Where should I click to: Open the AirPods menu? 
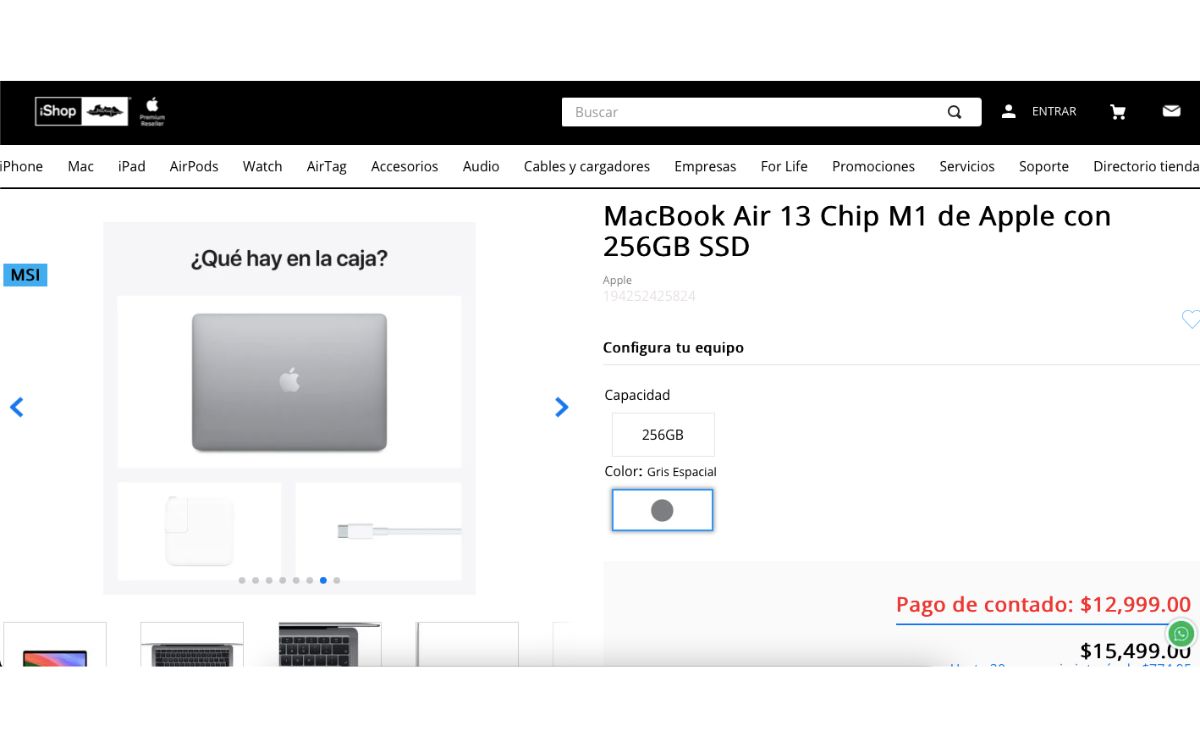coord(194,166)
